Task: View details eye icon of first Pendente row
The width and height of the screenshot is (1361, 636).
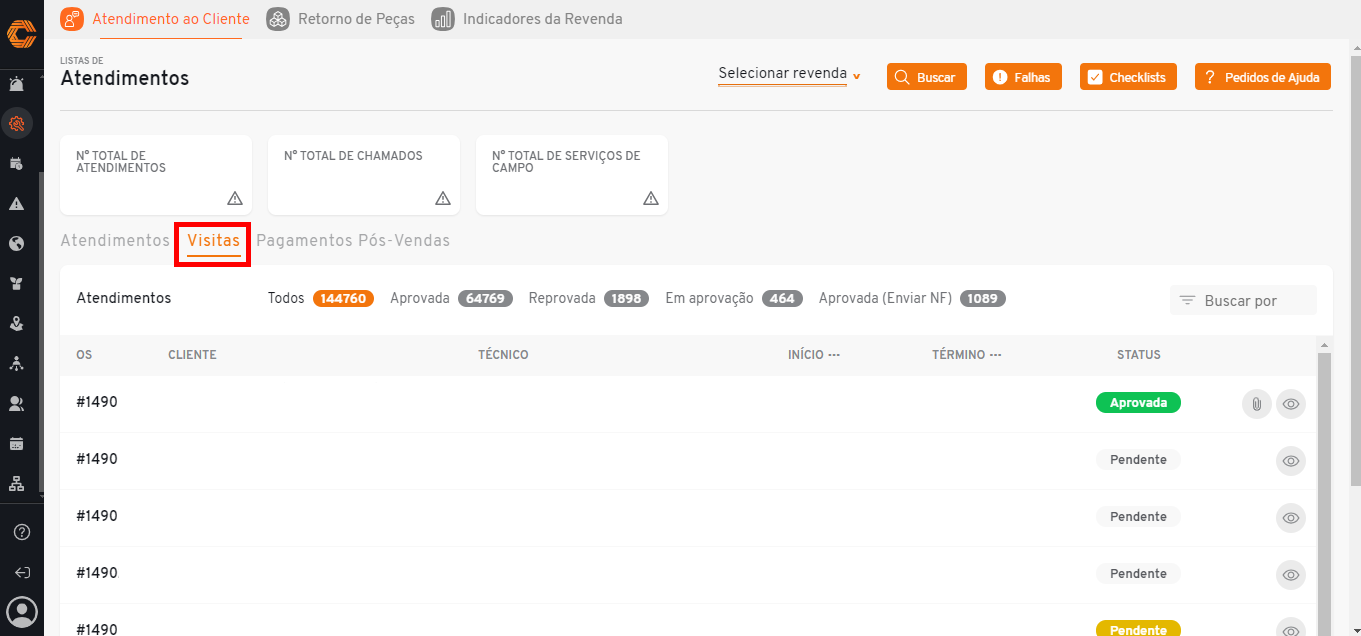Action: coord(1291,461)
